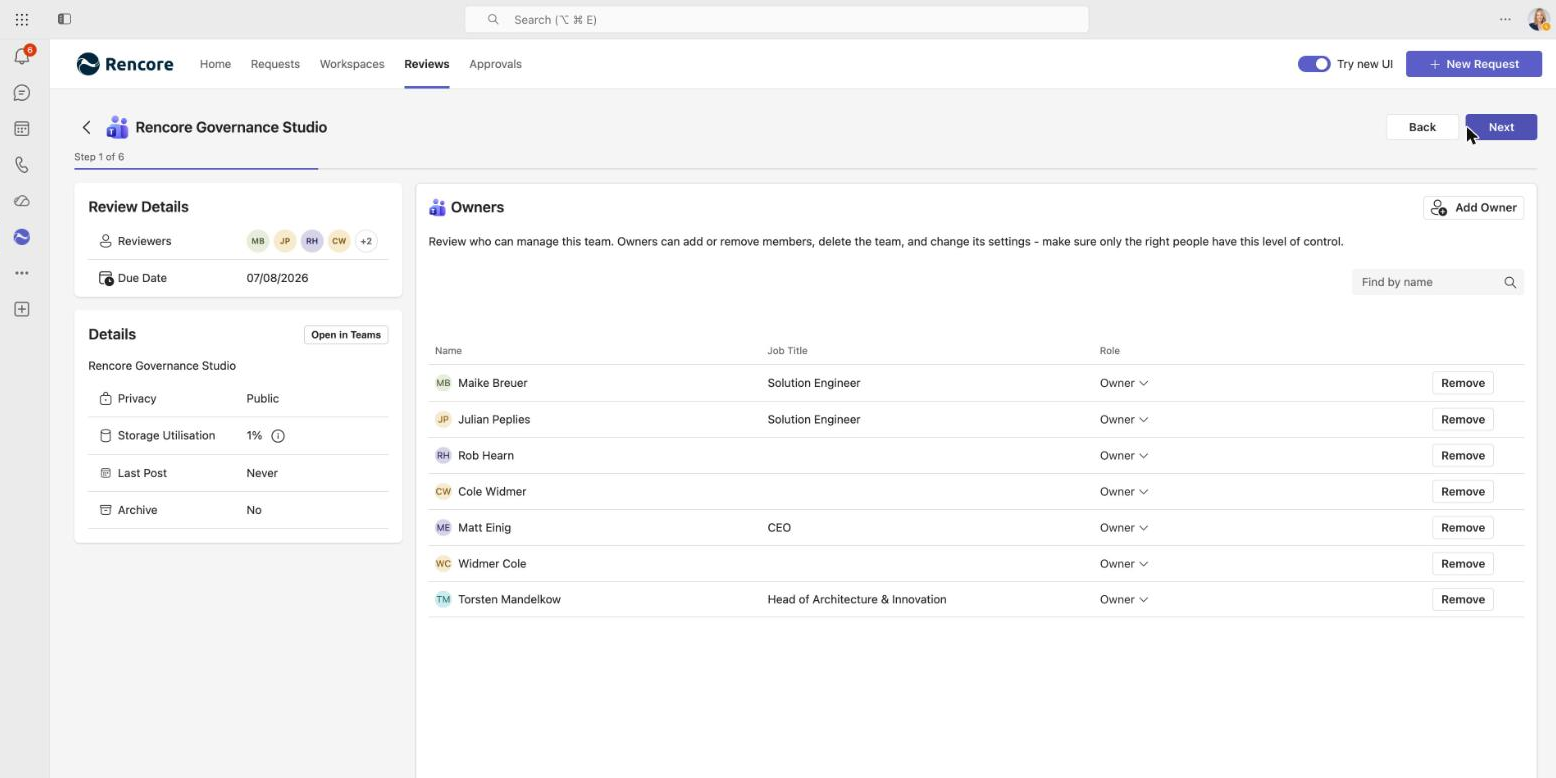Viewport: 1556px width, 778px height.
Task: Click the 'Head of Architecture & Innovation' job title
Action: point(857,600)
